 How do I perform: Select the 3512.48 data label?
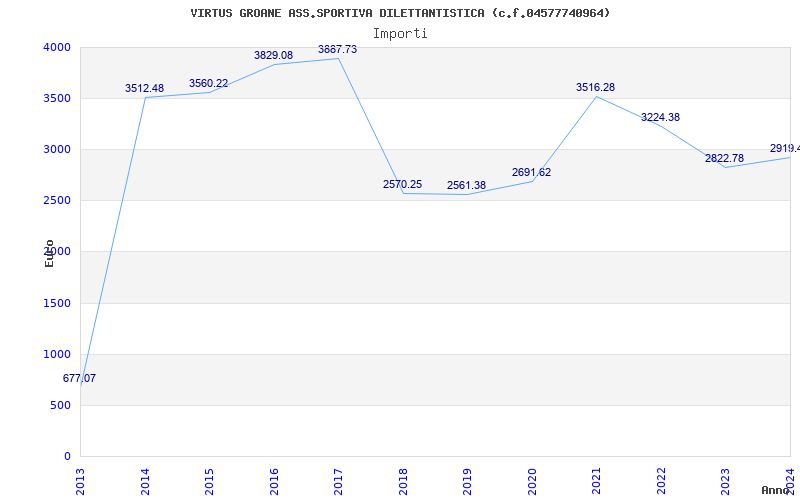[x=144, y=89]
